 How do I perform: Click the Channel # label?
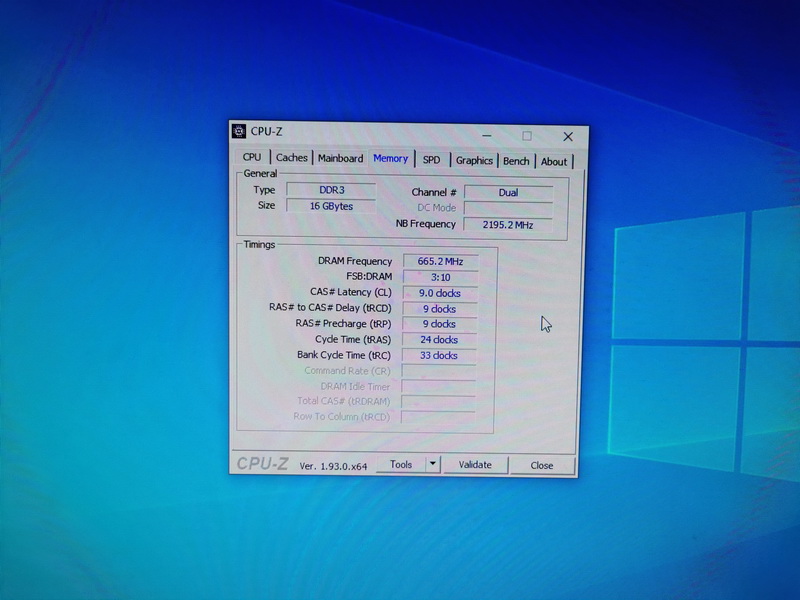click(434, 192)
